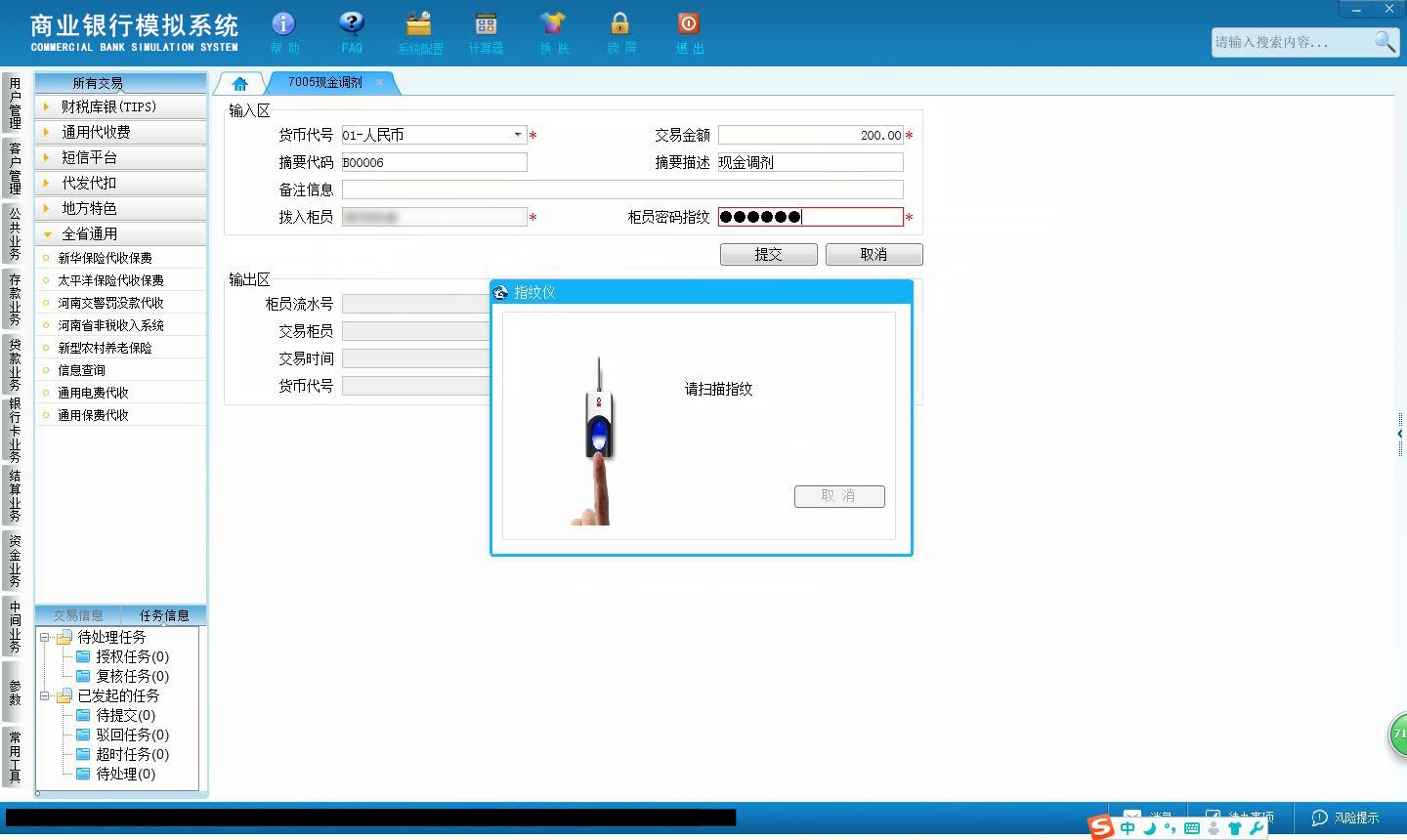
Task: Open 客户管理 side tab
Action: [x=14, y=168]
